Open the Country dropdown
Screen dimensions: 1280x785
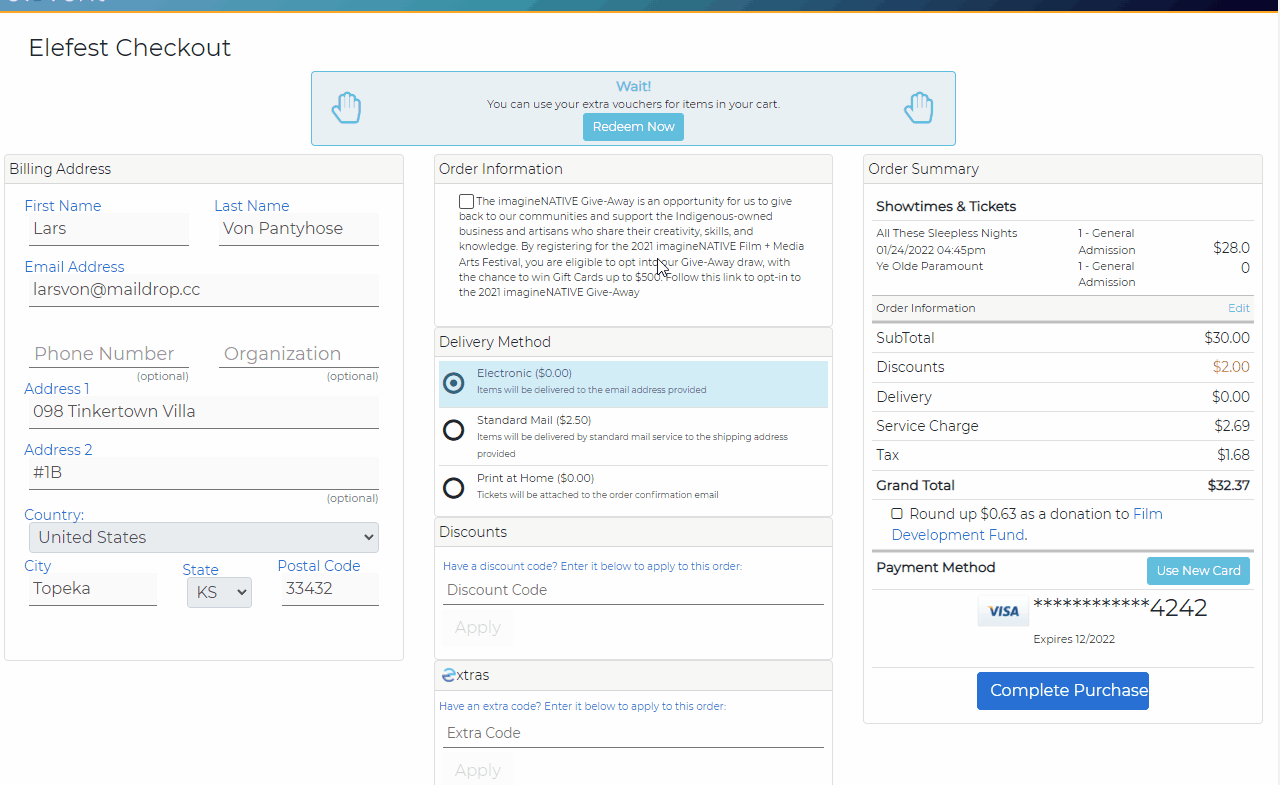click(204, 537)
